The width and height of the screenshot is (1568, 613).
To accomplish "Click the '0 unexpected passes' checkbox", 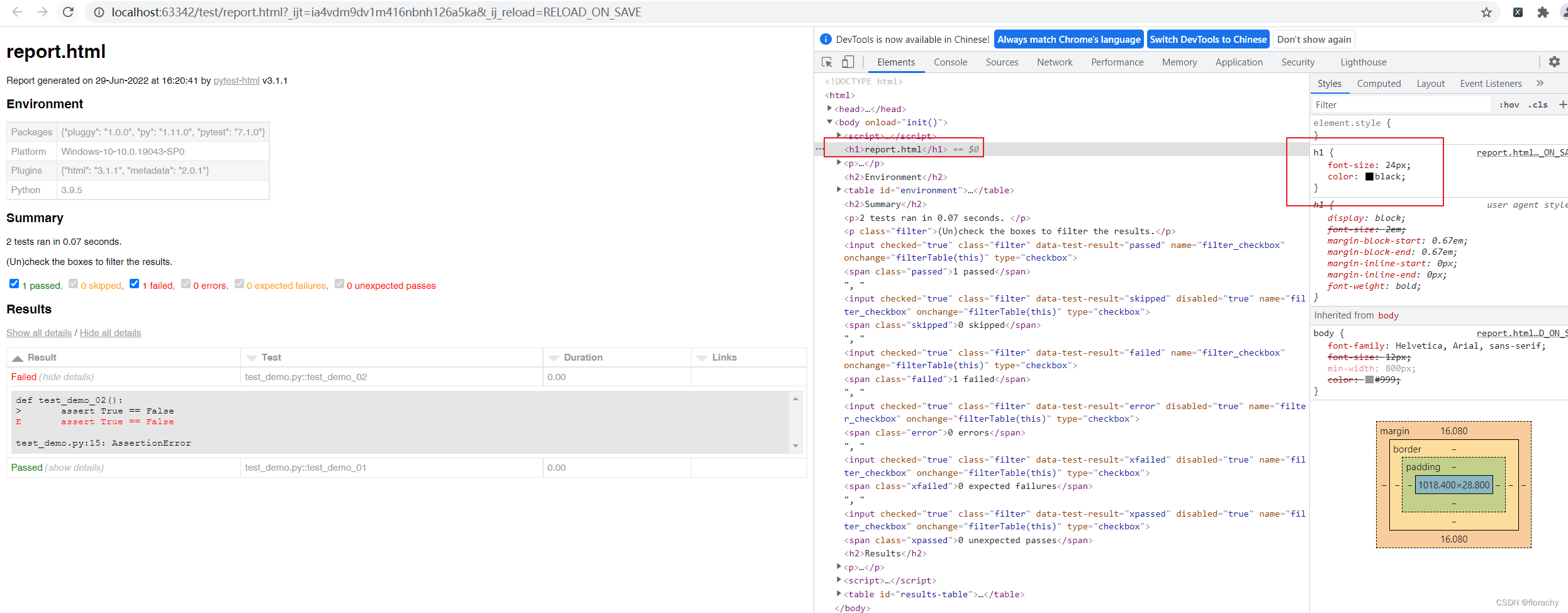I will 339,284.
